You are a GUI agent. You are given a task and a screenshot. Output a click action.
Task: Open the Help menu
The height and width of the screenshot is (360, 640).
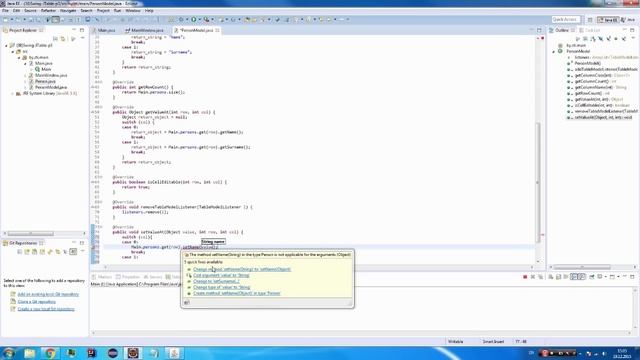[x=149, y=11]
